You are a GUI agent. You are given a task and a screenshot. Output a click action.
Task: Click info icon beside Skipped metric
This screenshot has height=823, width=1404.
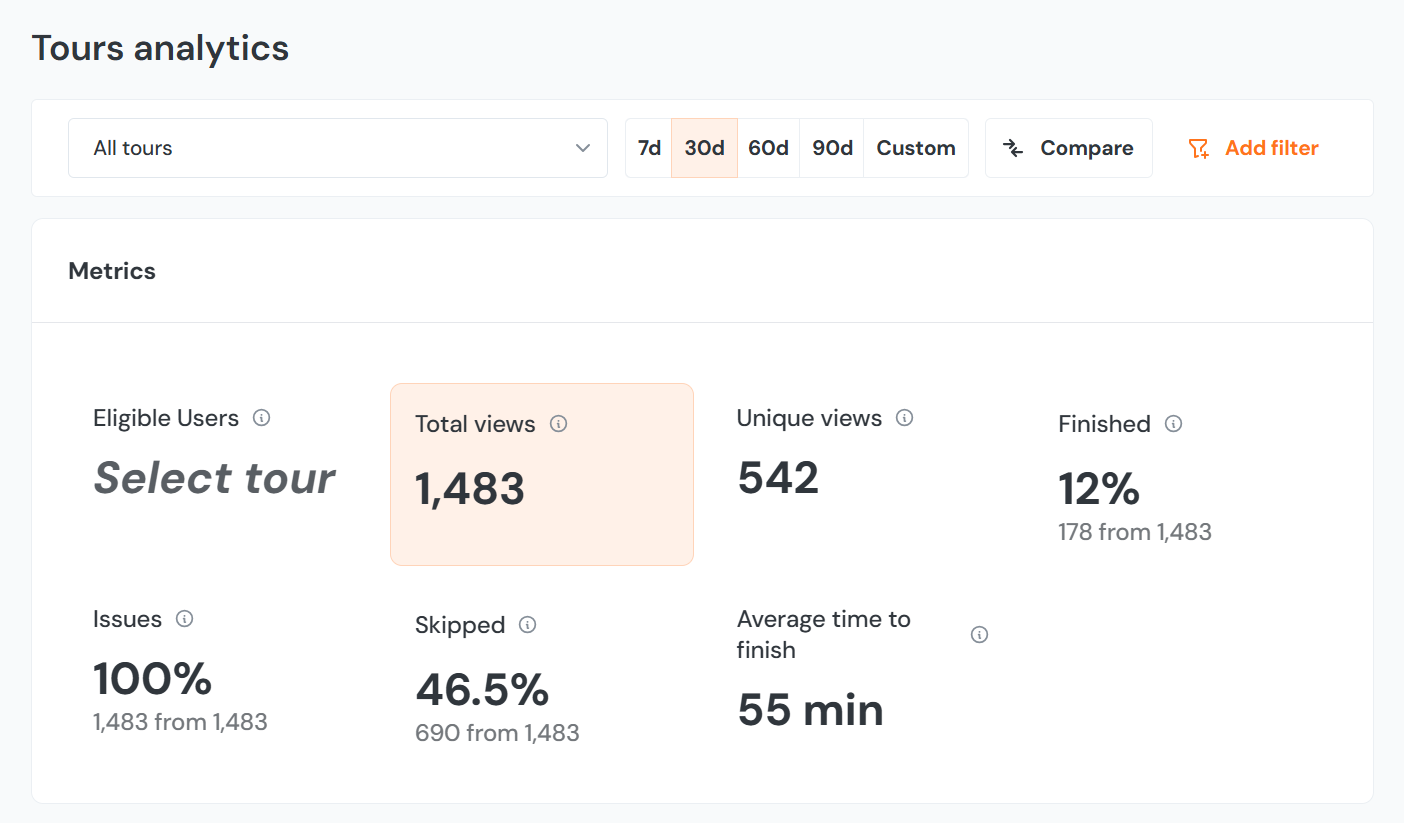(528, 625)
